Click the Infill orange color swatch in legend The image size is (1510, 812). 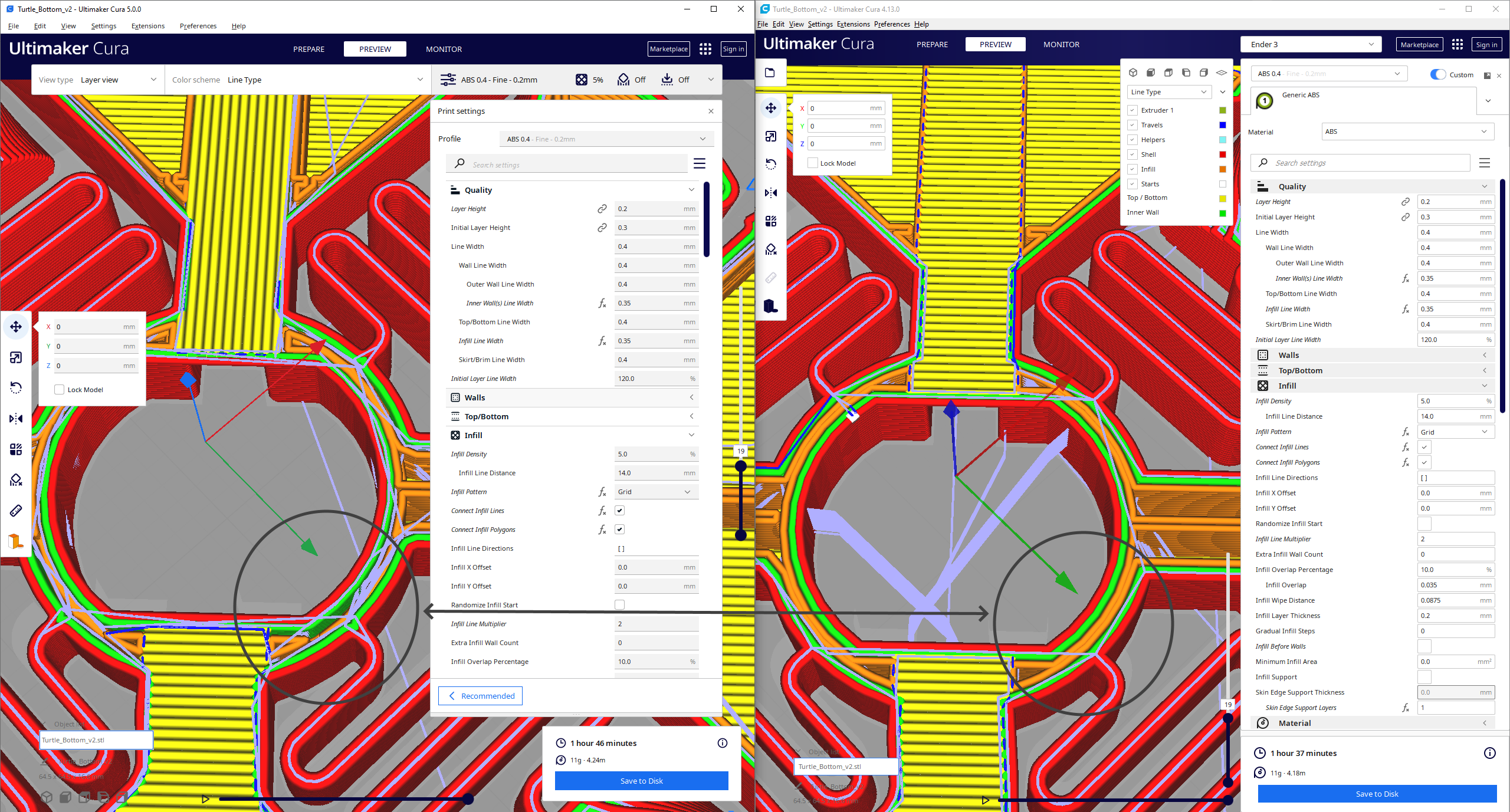point(1222,169)
